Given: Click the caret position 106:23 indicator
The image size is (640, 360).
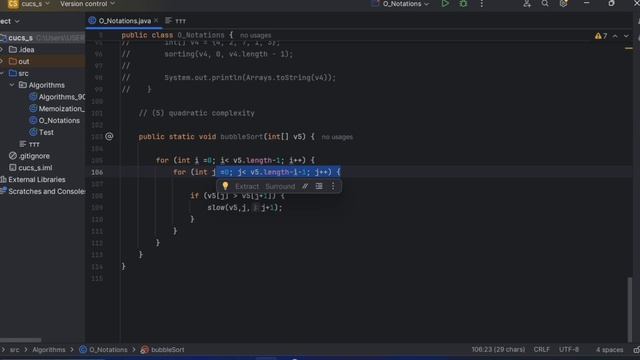Looking at the screenshot, I should point(498,350).
